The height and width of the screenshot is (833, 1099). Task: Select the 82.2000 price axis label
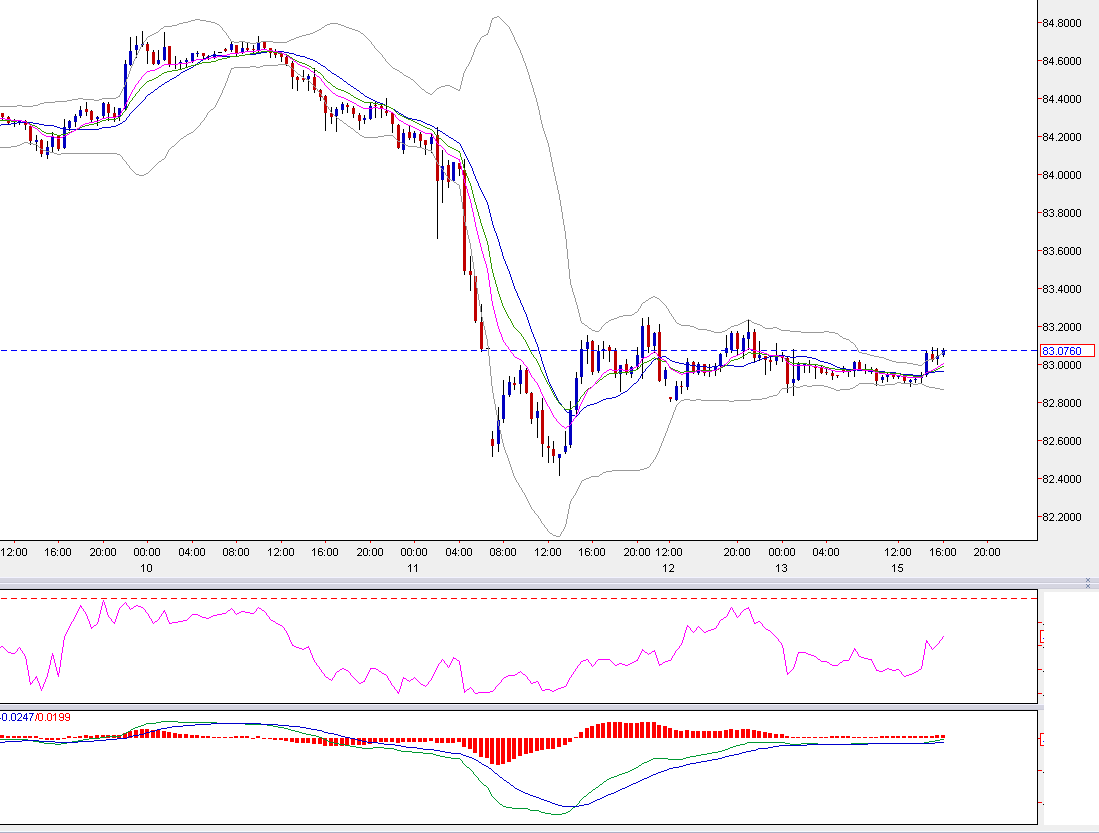click(x=1062, y=517)
